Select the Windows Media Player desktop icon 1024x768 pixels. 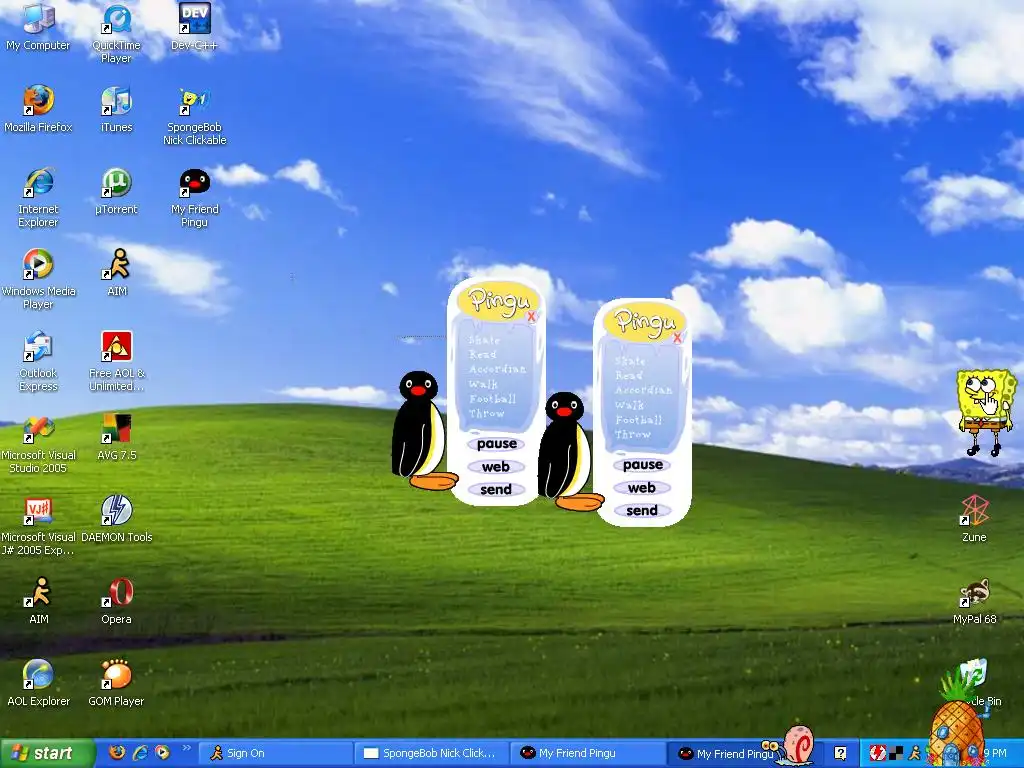(38, 279)
